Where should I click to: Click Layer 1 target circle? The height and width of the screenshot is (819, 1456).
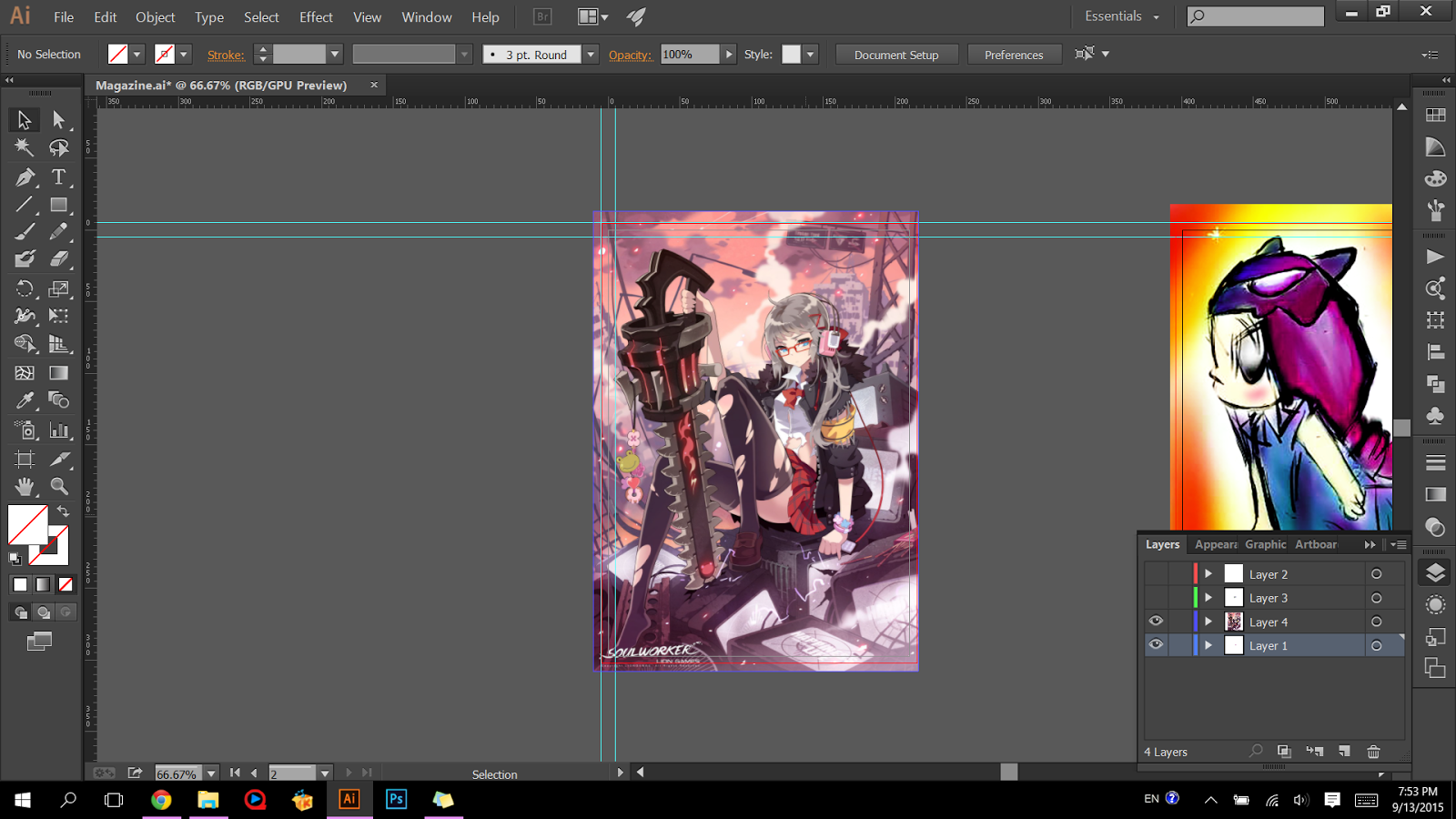point(1376,645)
